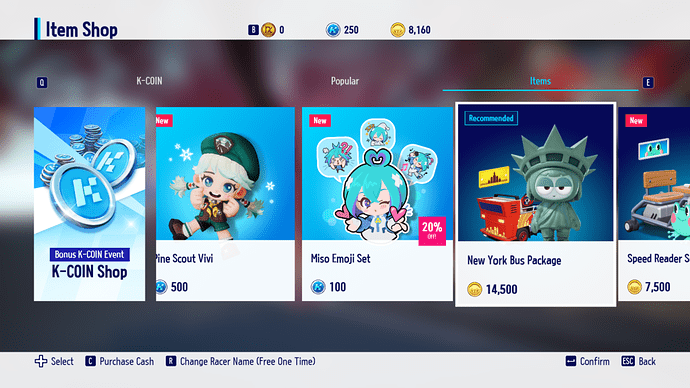Click the directional pad Select icon

41,361
